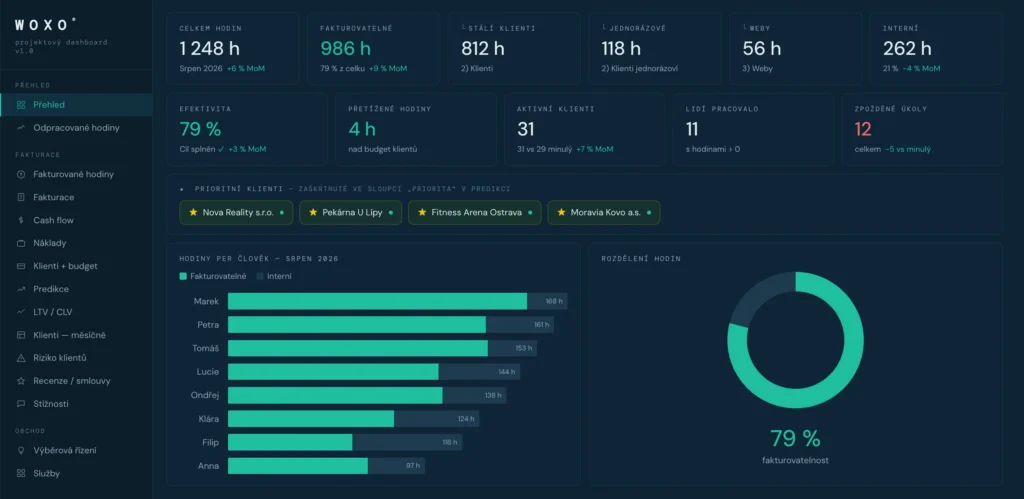This screenshot has width=1024, height=499.
Task: Click the Služby grid icon
Action: [21, 474]
